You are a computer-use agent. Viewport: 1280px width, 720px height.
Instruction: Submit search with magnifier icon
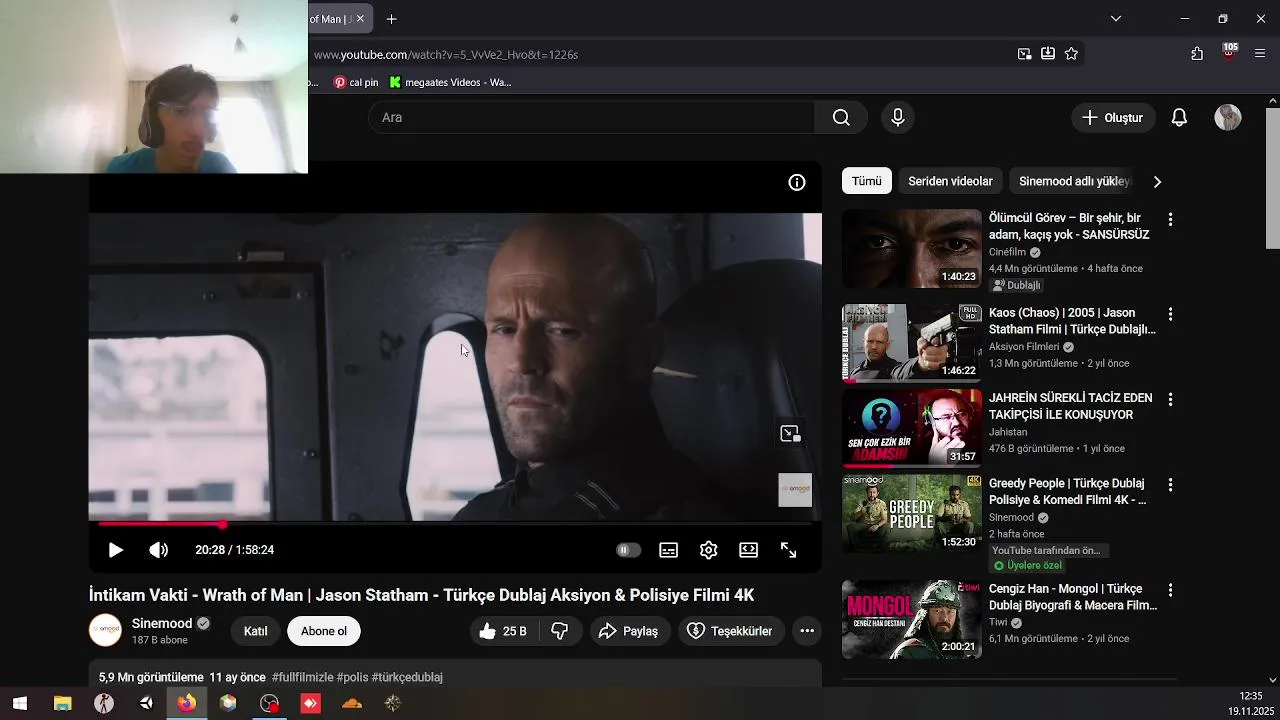[841, 117]
